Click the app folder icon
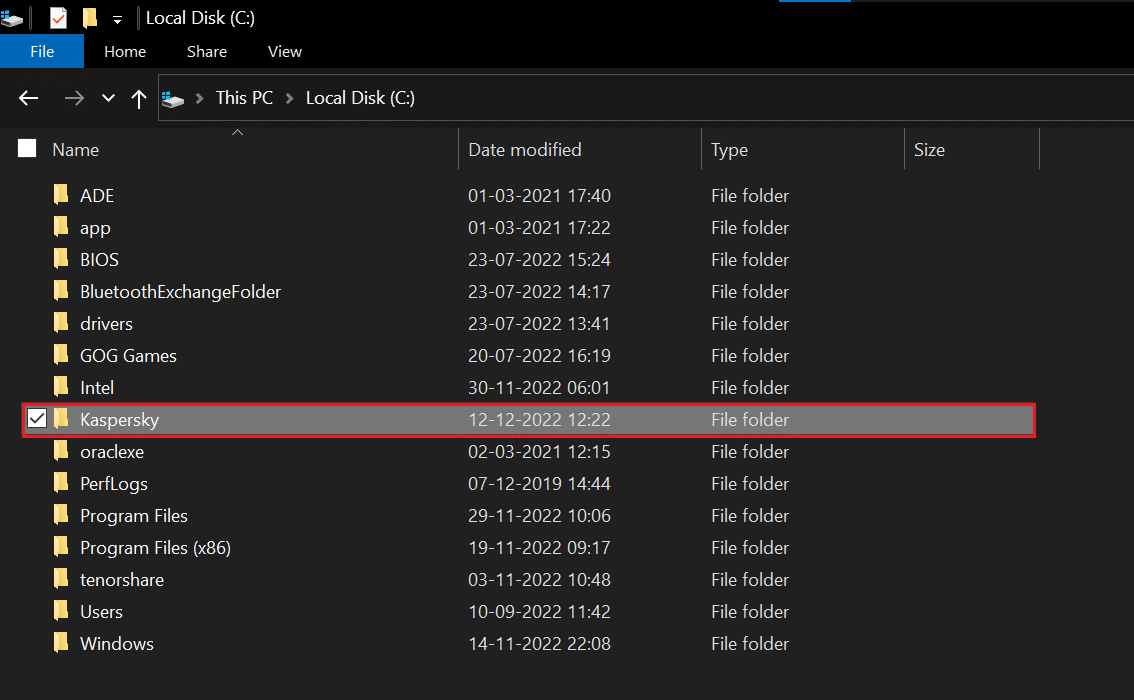The width and height of the screenshot is (1134, 700). point(61,226)
